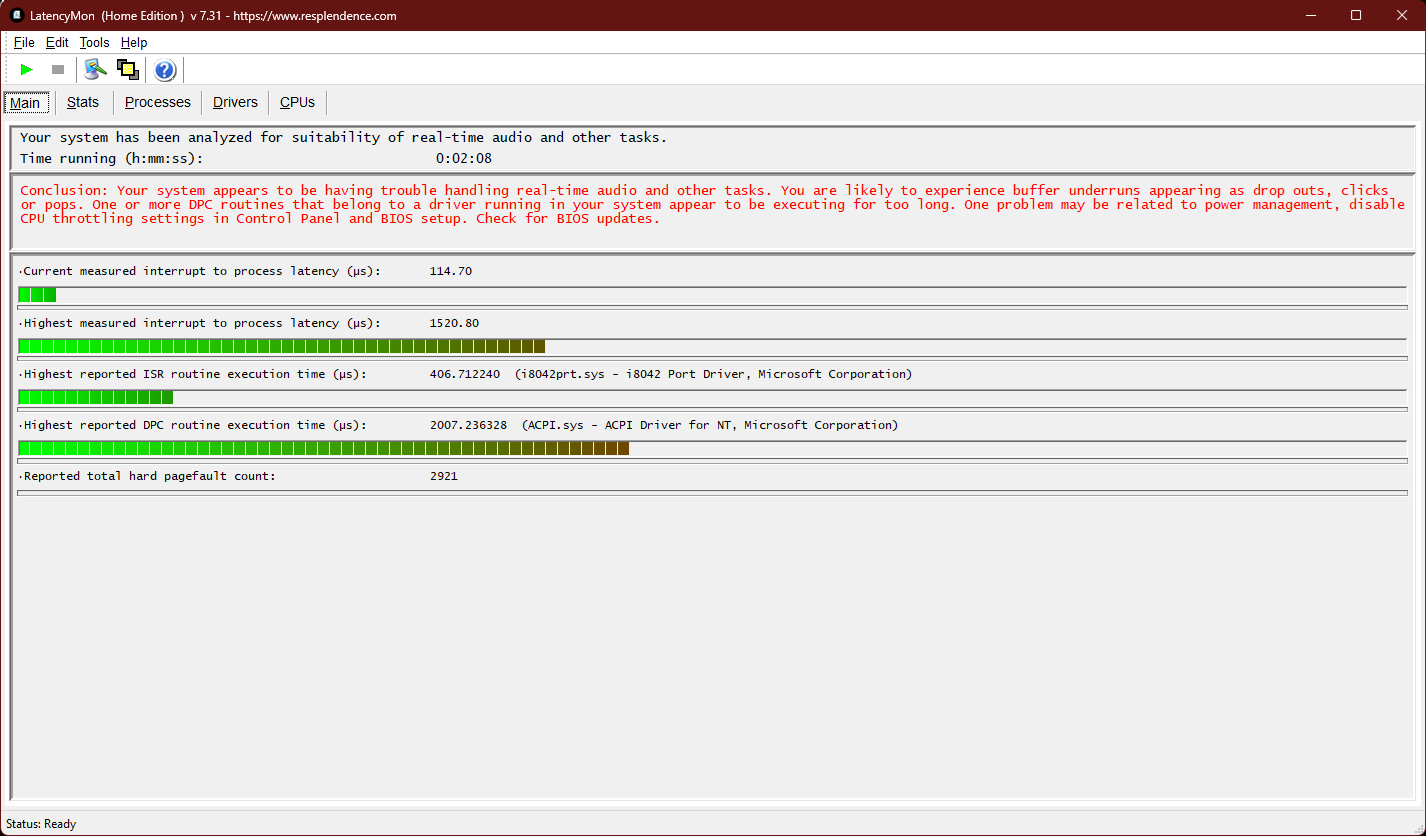Open the Edit menu
The image size is (1426, 836).
coord(57,43)
